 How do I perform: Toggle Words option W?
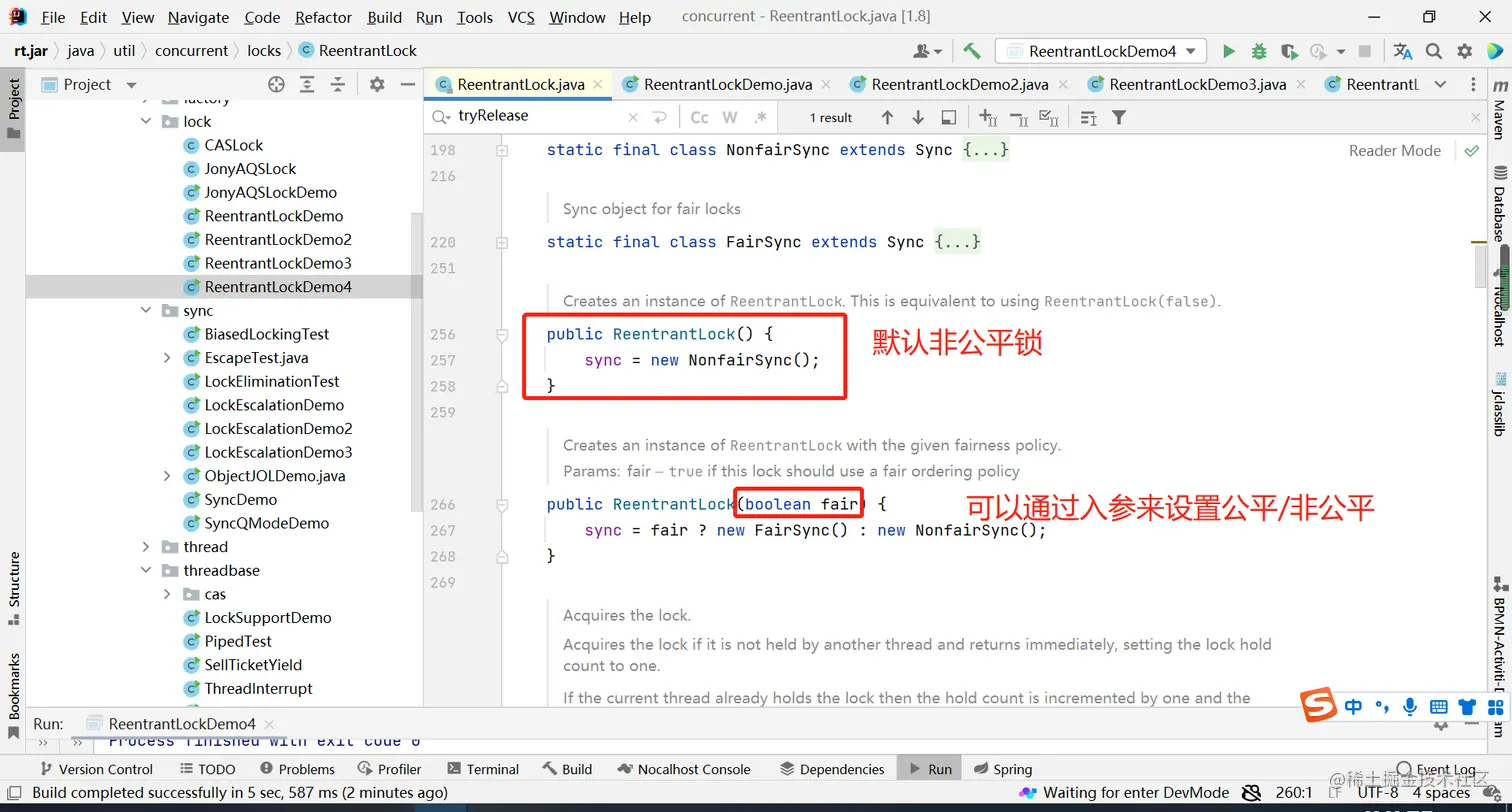coord(730,117)
